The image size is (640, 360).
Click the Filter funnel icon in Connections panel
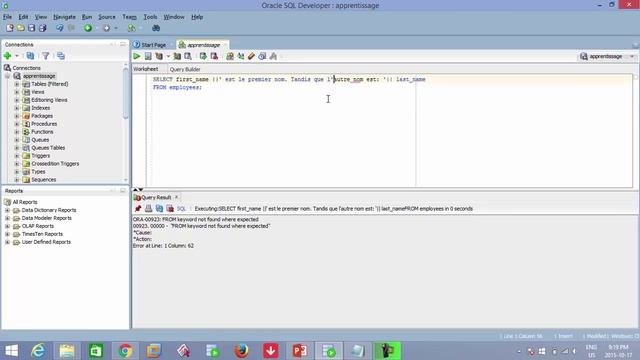pos(46,56)
